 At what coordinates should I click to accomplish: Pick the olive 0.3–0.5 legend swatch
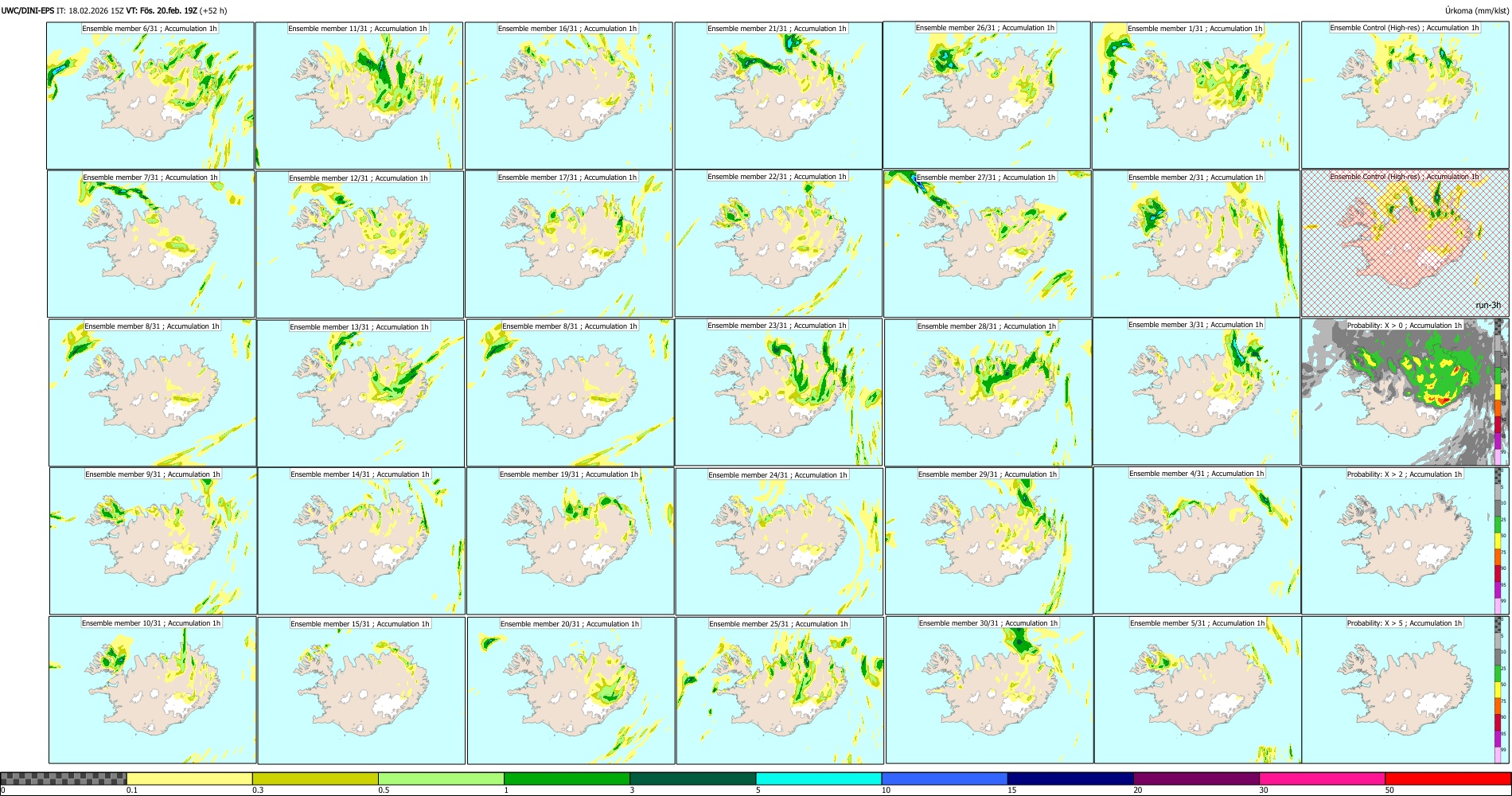(x=315, y=778)
